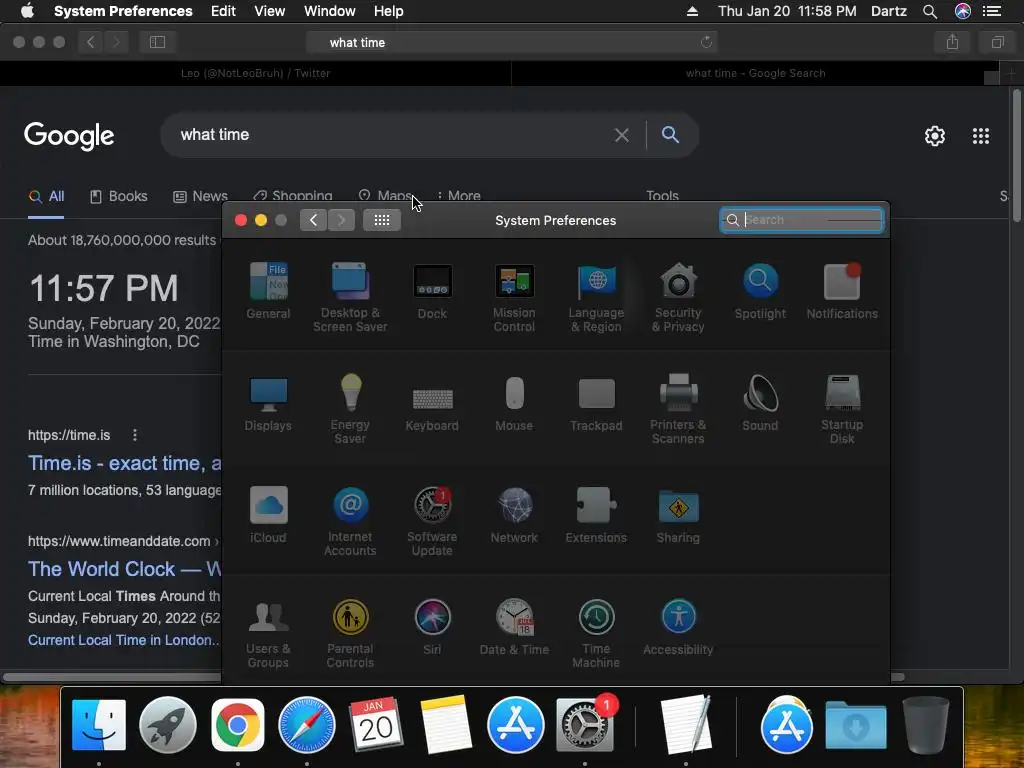Open Sharing preferences
The image size is (1024, 768).
click(678, 515)
